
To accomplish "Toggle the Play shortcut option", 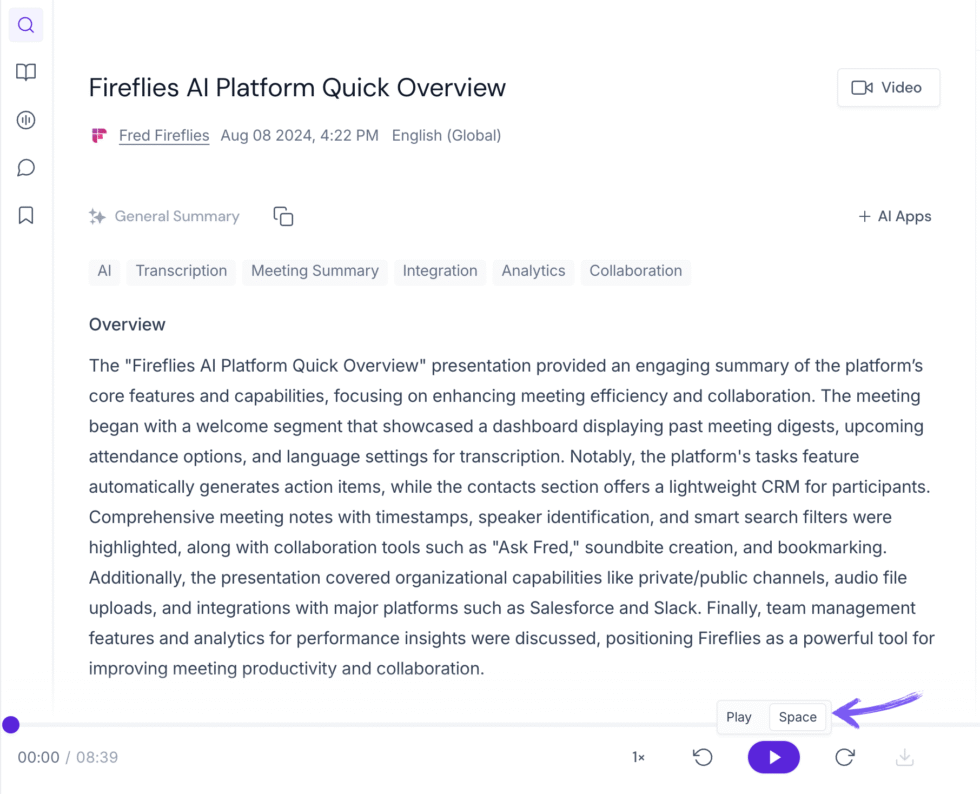I will tap(740, 717).
